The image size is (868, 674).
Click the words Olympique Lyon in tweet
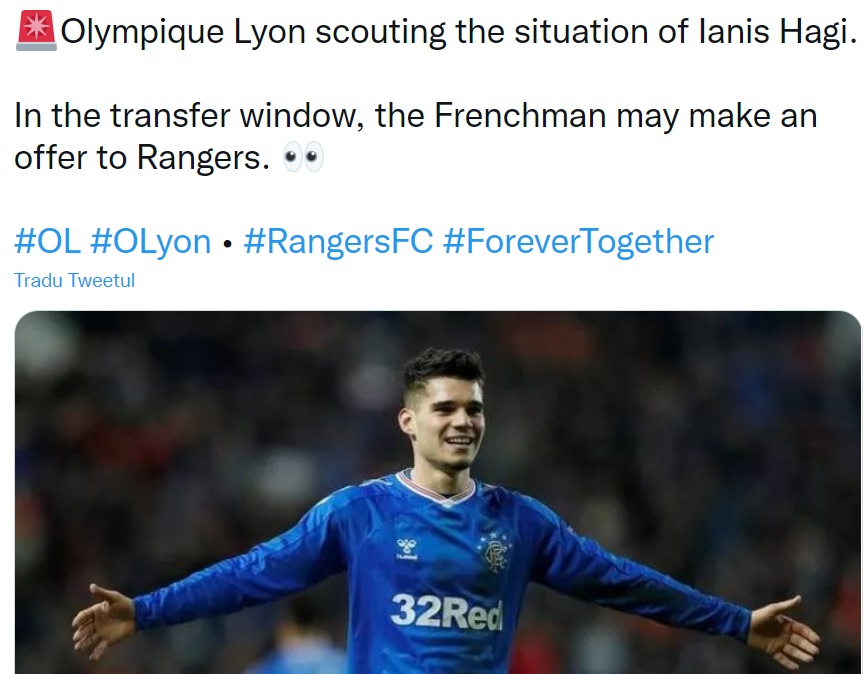183,32
